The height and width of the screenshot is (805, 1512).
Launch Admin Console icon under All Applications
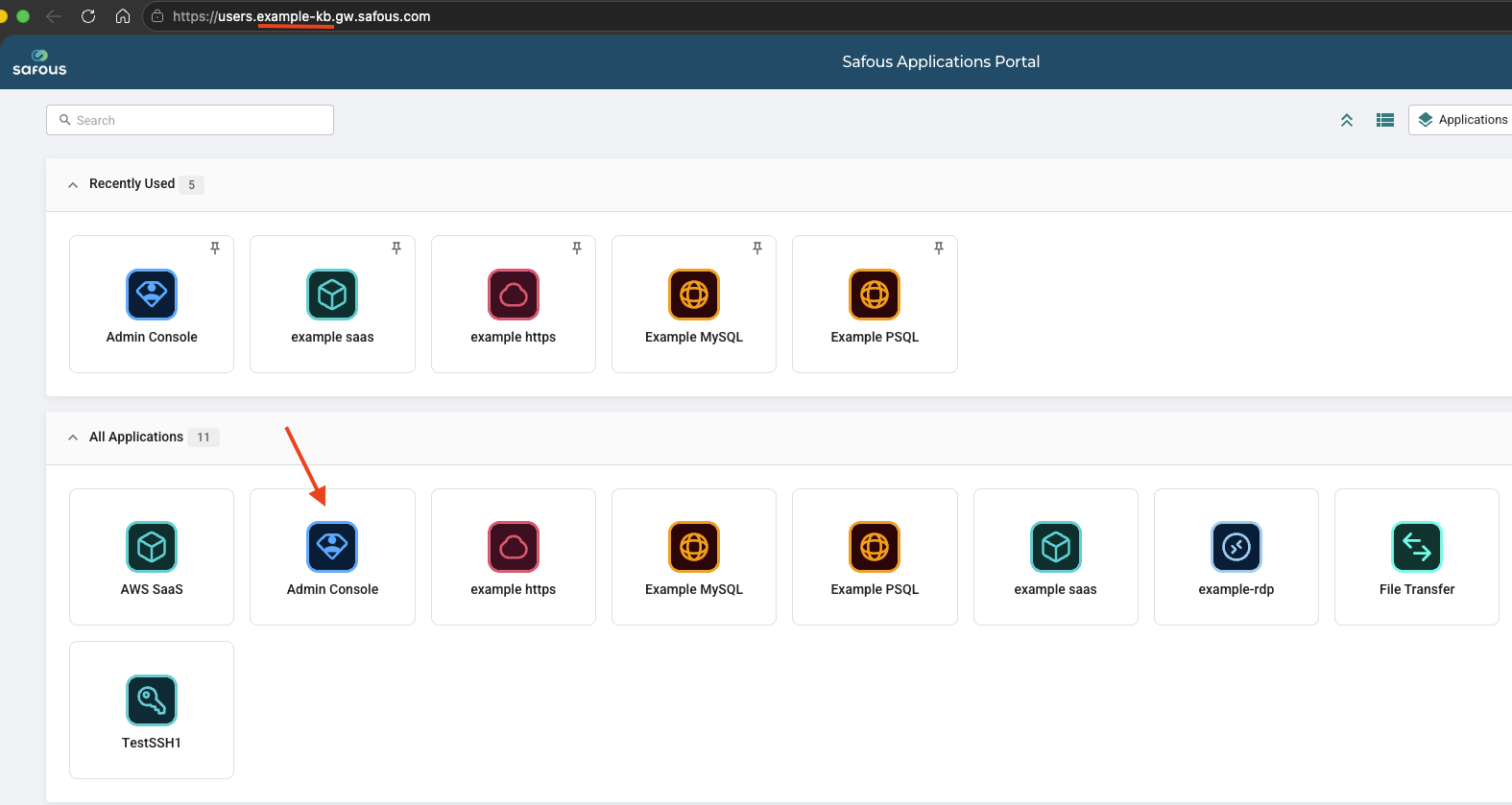332,547
